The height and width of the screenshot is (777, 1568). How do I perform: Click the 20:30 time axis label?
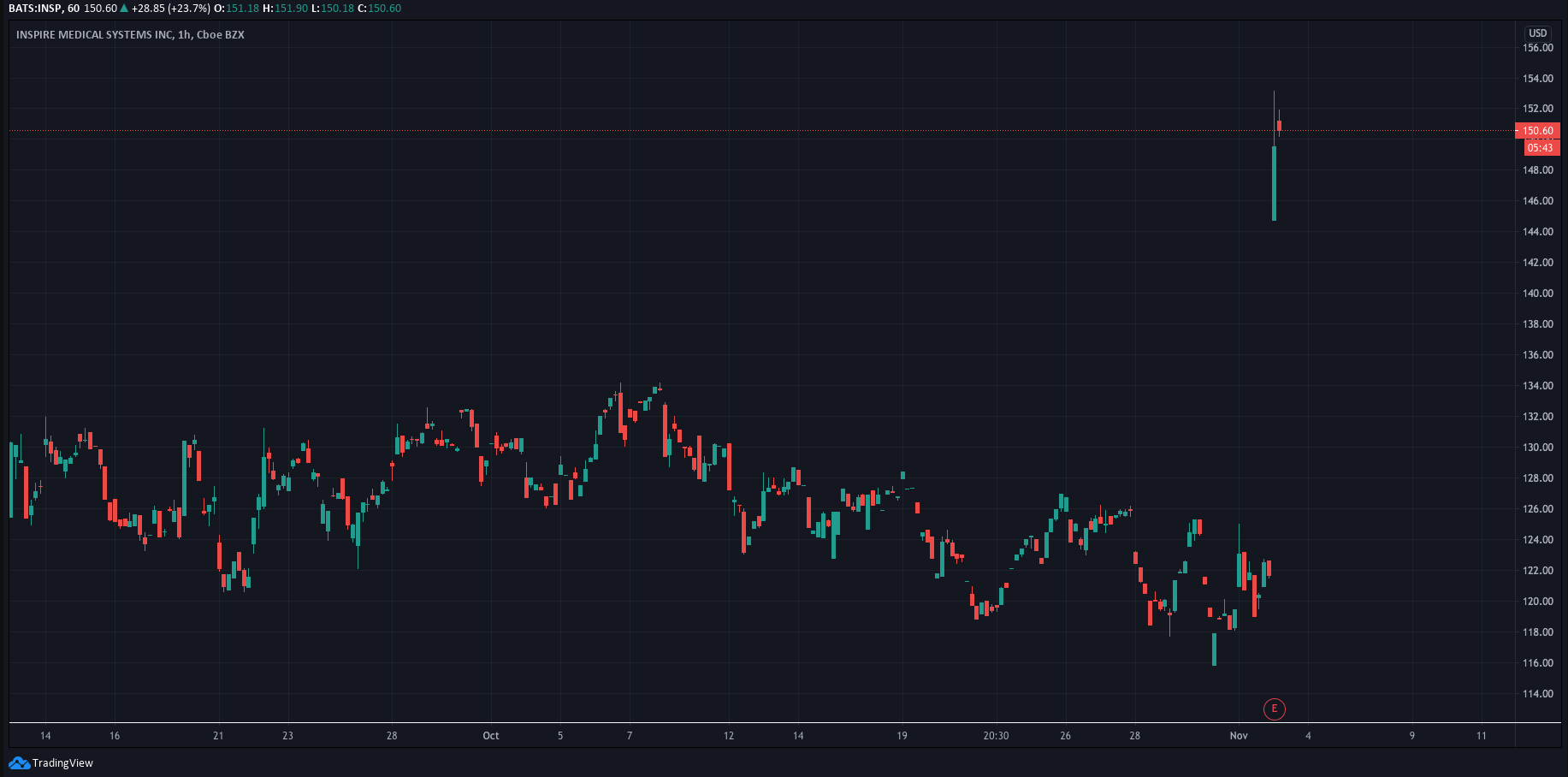[996, 736]
